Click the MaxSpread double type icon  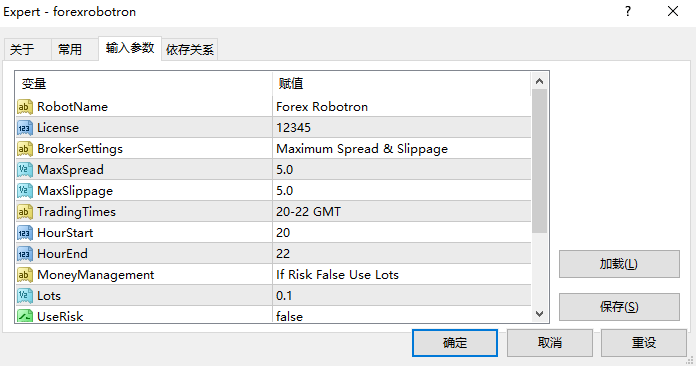click(24, 169)
